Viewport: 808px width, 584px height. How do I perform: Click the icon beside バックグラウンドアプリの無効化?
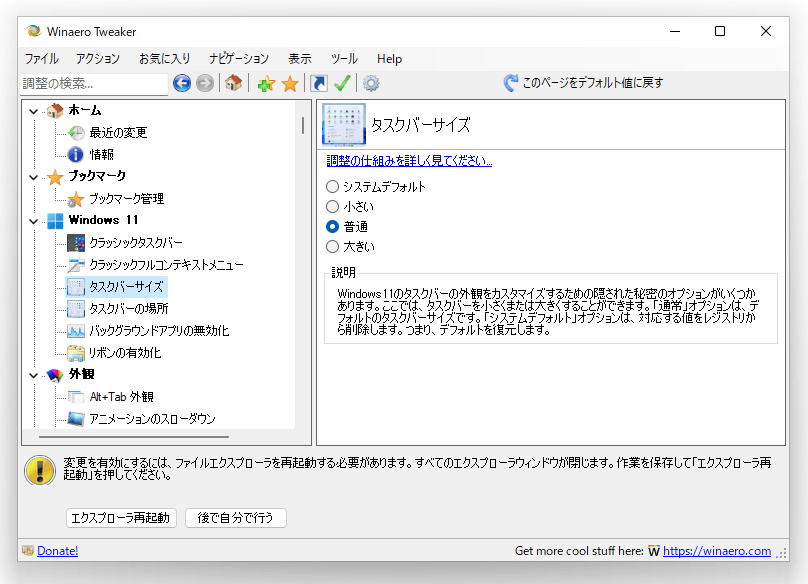click(x=76, y=331)
